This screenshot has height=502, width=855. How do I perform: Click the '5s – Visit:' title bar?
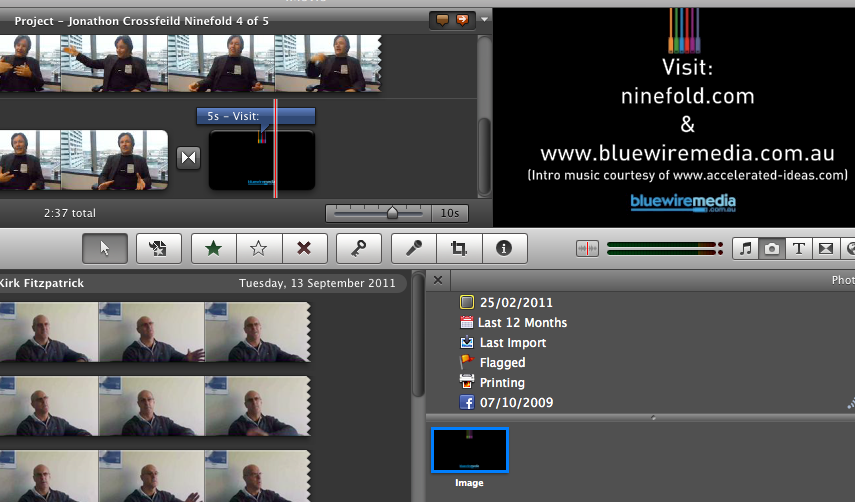(x=256, y=116)
